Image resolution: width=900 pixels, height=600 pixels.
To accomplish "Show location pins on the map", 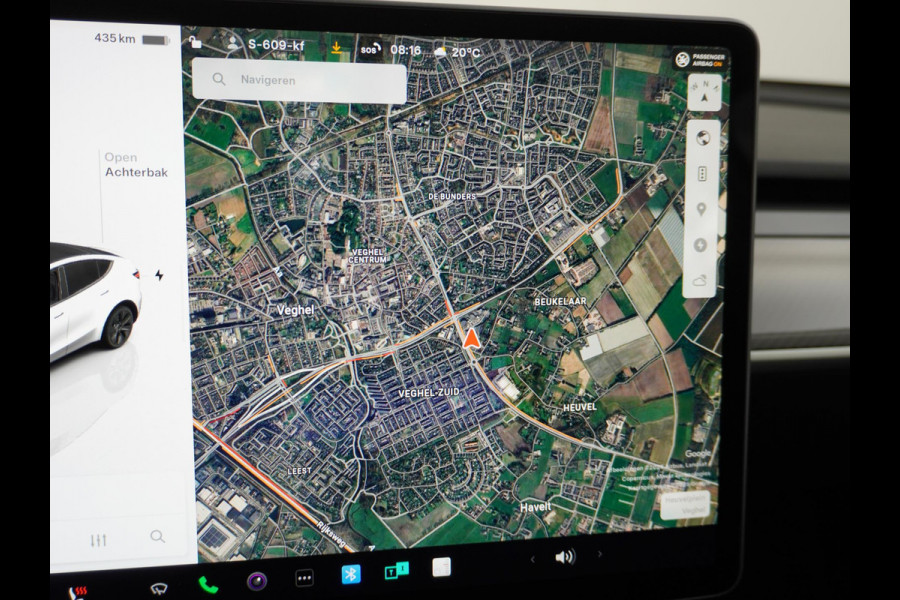I will 701,210.
